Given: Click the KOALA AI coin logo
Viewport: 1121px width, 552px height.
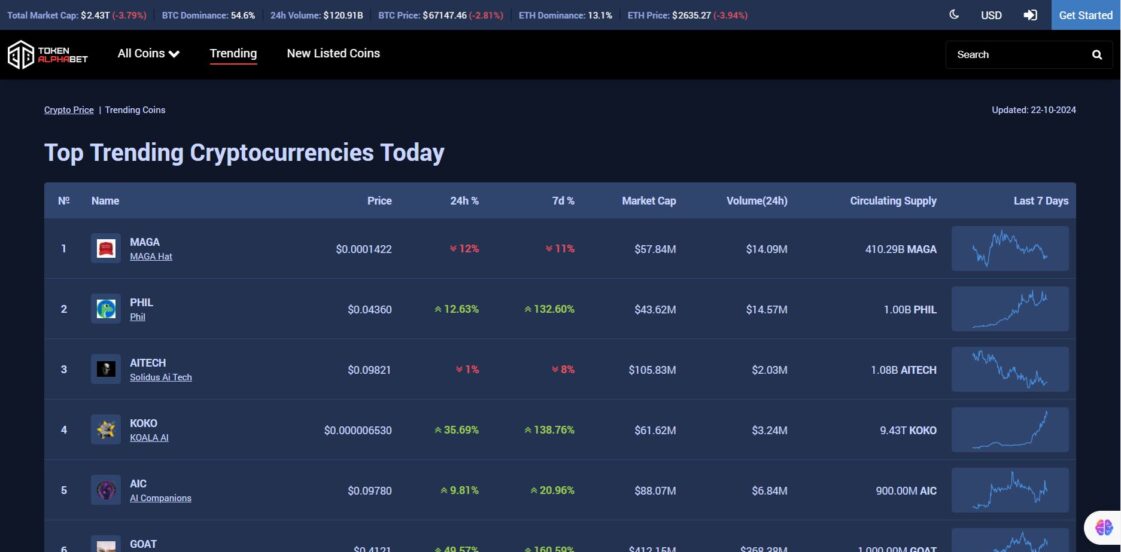Looking at the screenshot, I should (106, 430).
